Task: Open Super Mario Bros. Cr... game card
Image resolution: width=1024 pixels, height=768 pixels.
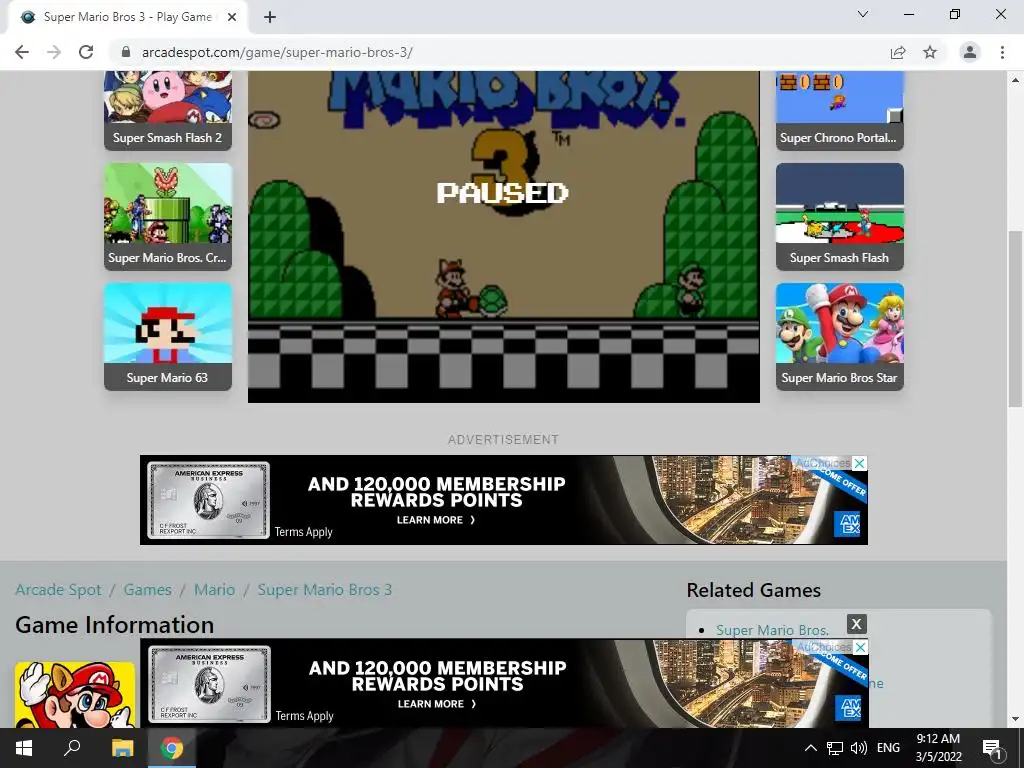Action: click(x=168, y=217)
